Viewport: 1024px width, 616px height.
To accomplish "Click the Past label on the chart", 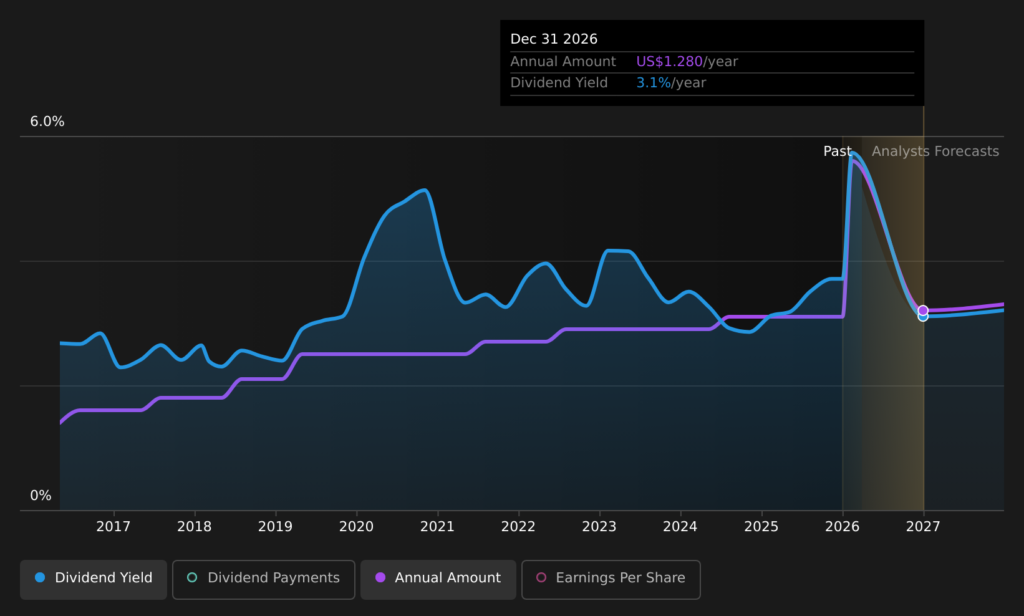I will (x=837, y=151).
